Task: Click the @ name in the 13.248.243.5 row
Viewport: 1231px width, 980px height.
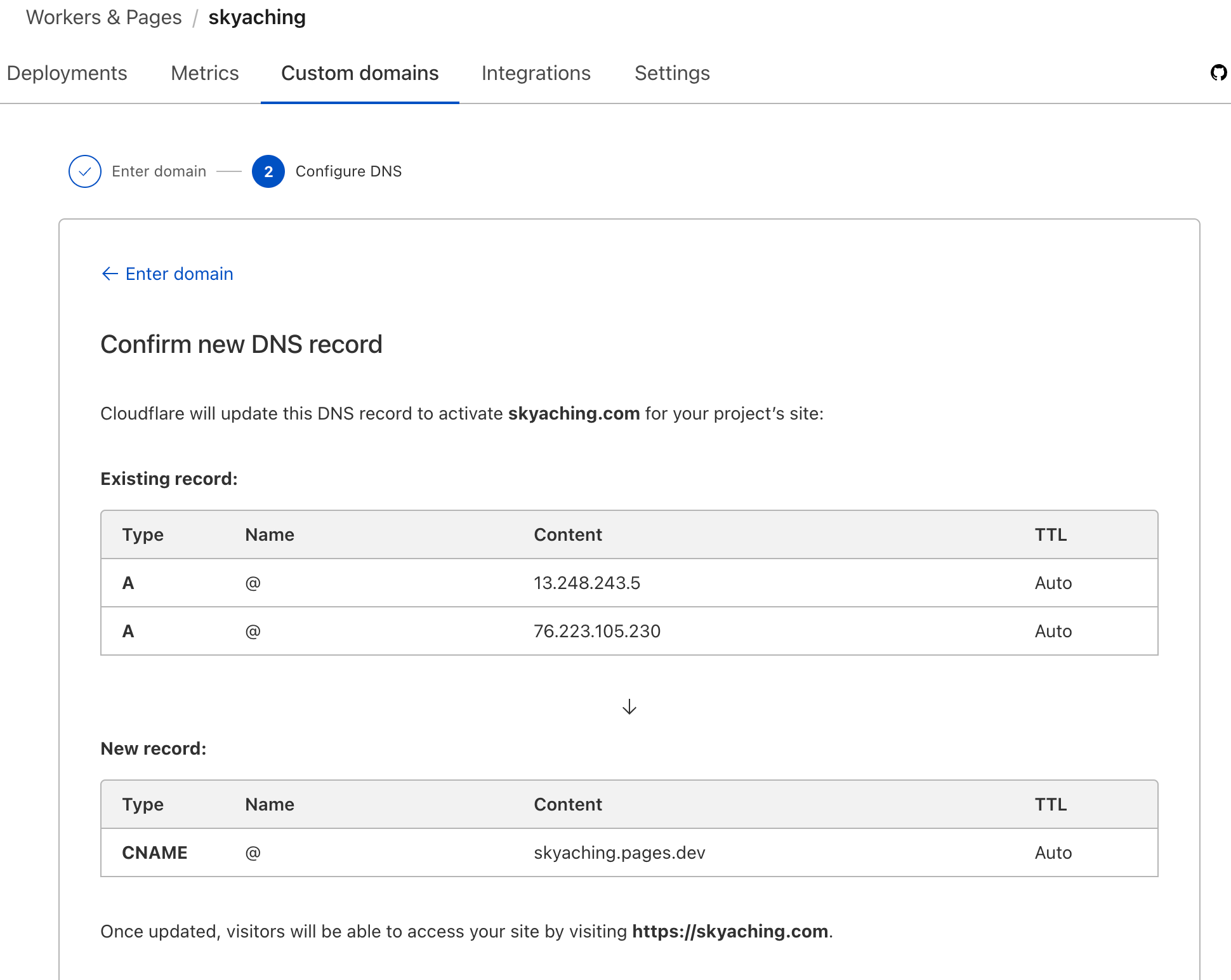Action: tap(253, 583)
